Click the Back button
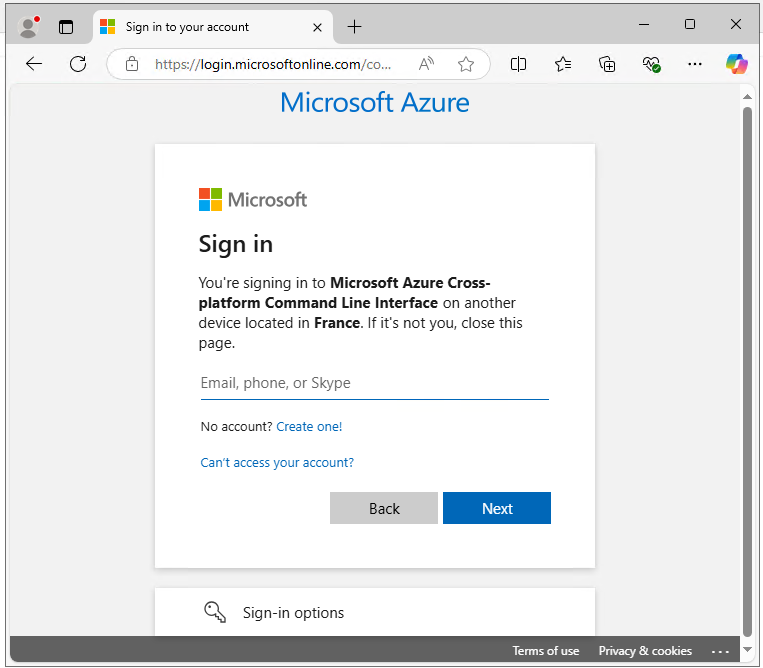 tap(384, 508)
